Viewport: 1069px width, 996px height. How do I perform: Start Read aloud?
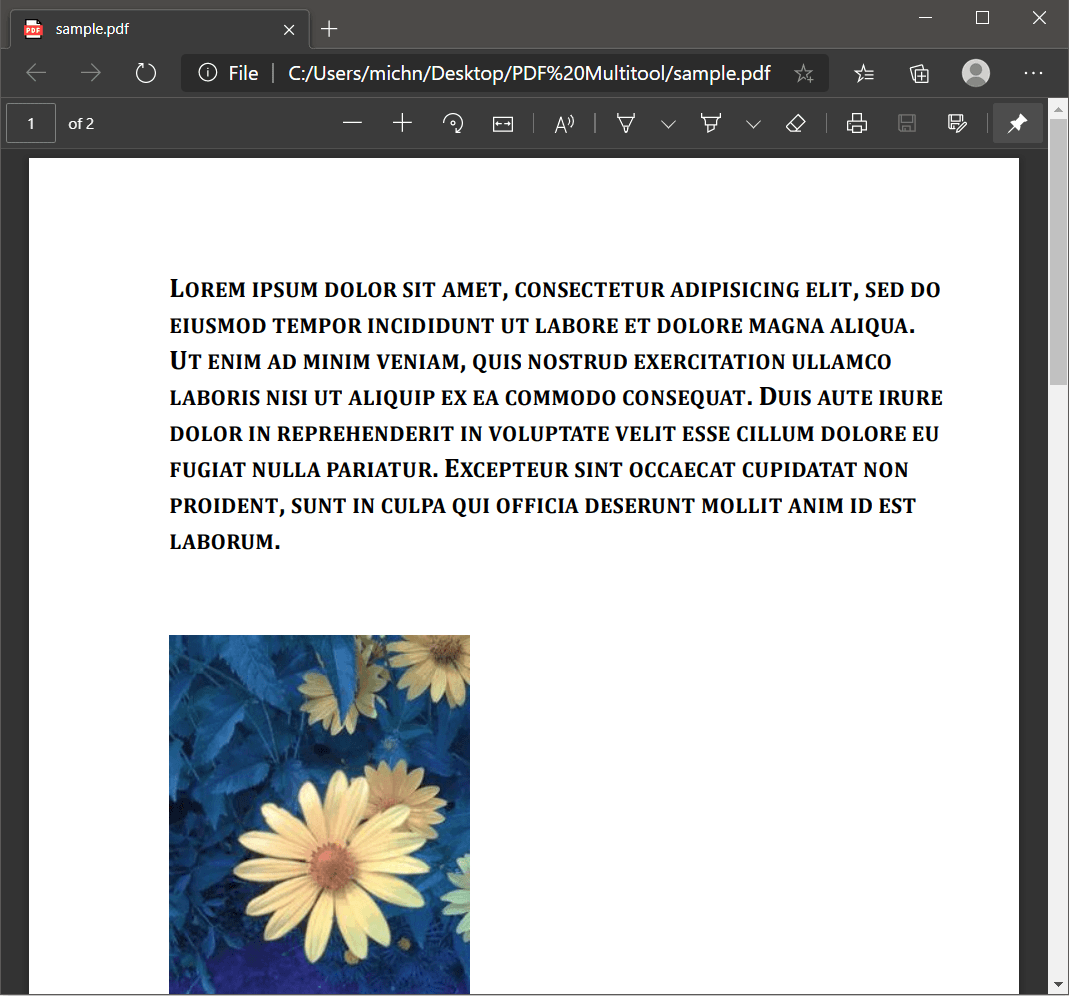click(x=564, y=124)
